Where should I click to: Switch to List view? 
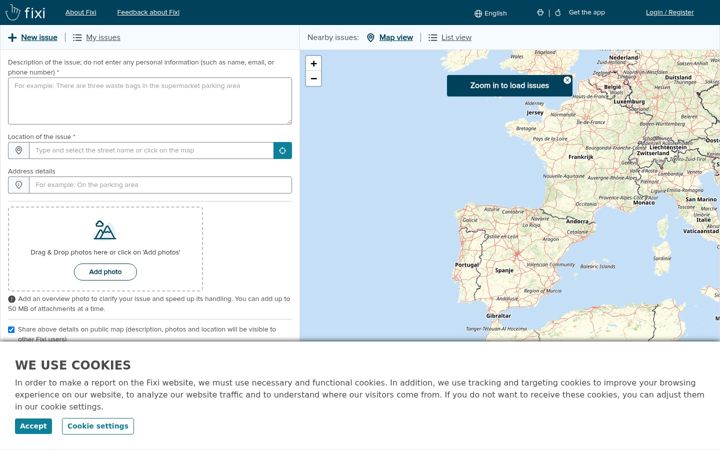[x=456, y=37]
